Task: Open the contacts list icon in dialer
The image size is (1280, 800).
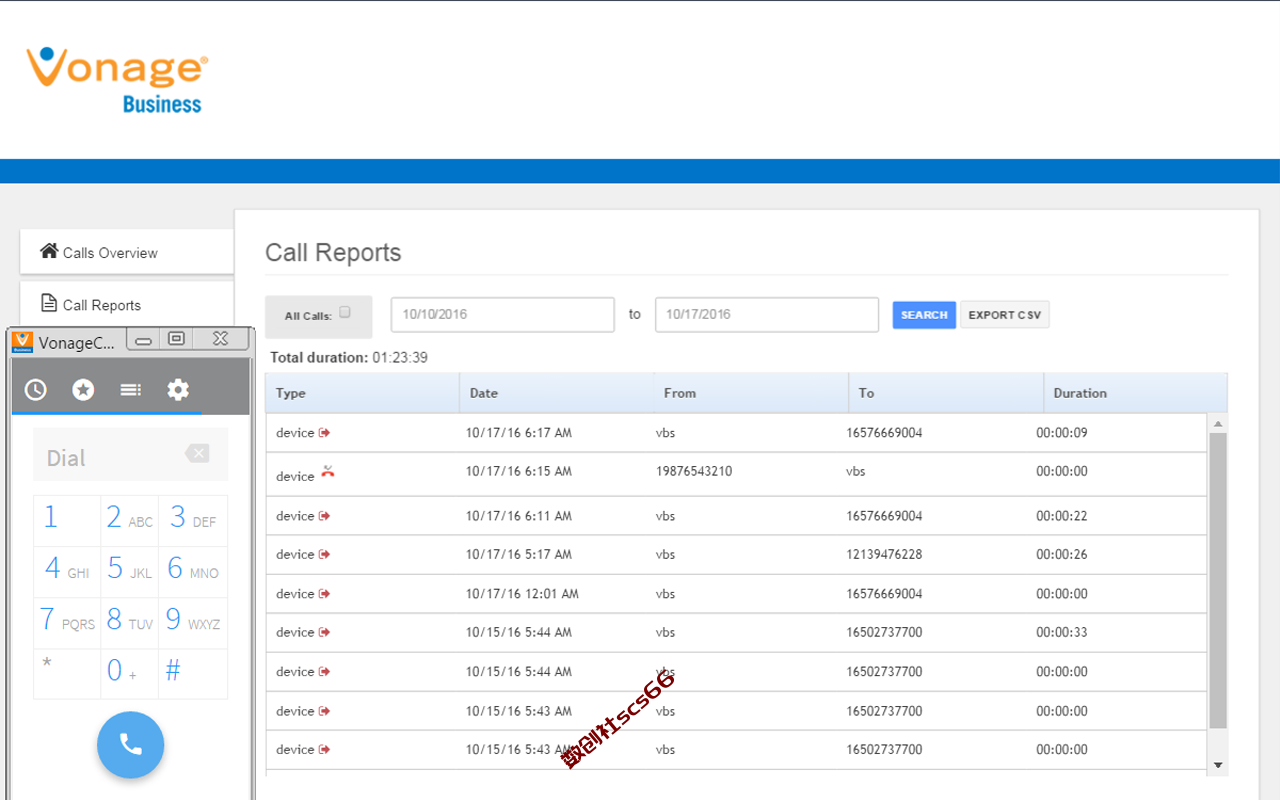Action: [131, 390]
